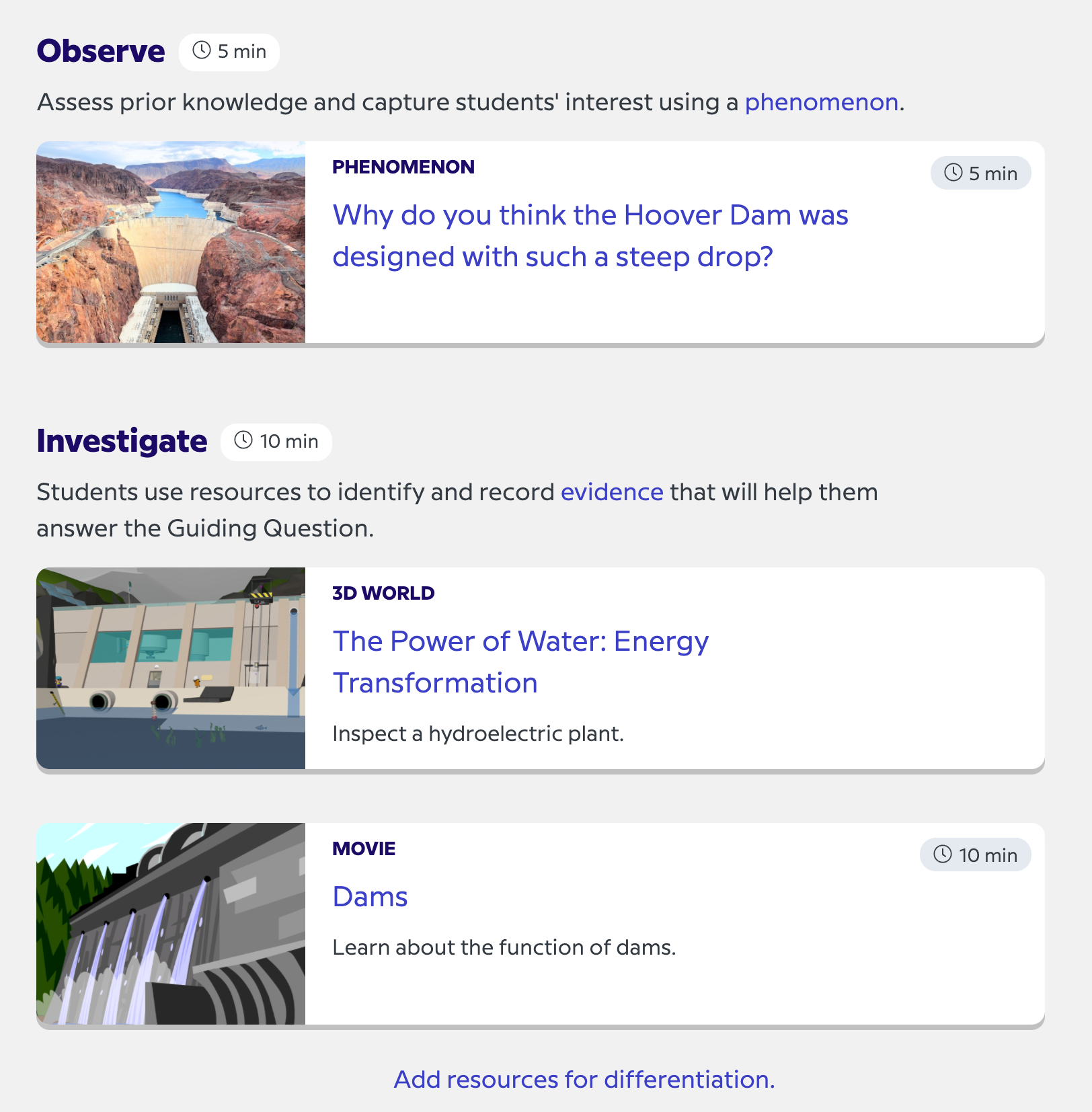Select the PHENOMENON card label

click(403, 167)
